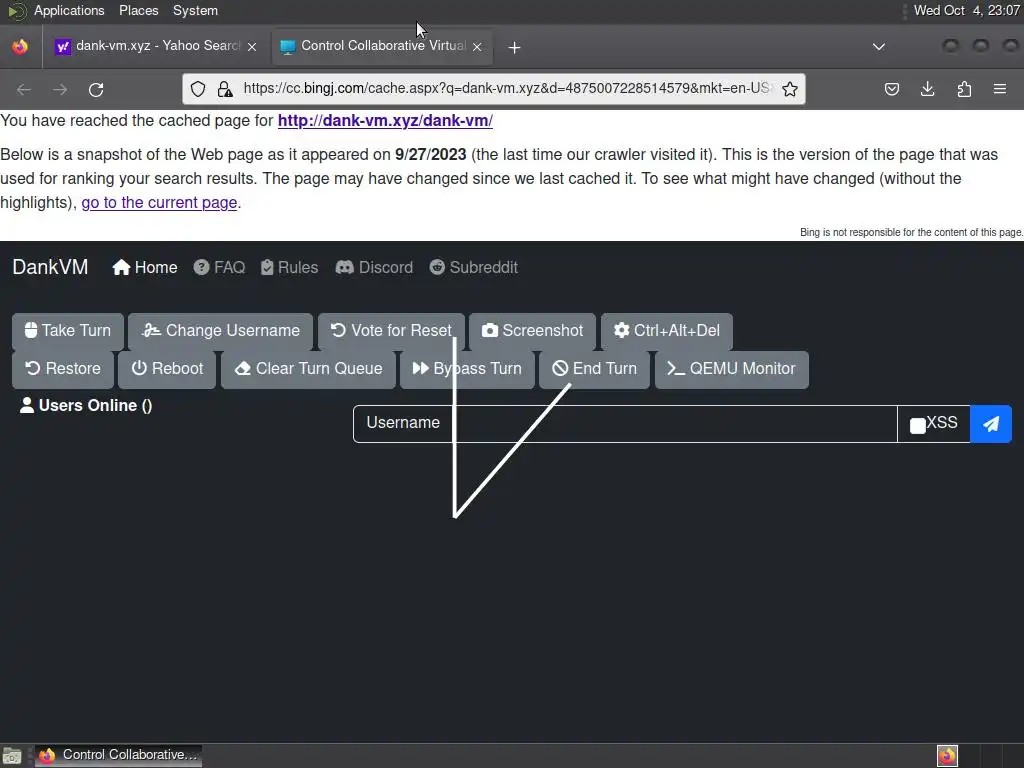Click the padlock site info icon
The image size is (1024, 768).
pos(225,89)
